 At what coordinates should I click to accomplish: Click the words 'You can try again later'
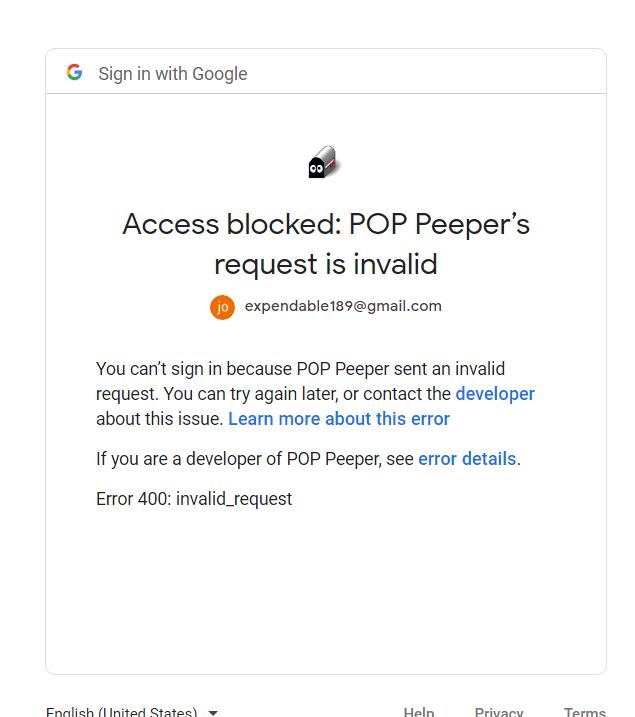point(251,394)
